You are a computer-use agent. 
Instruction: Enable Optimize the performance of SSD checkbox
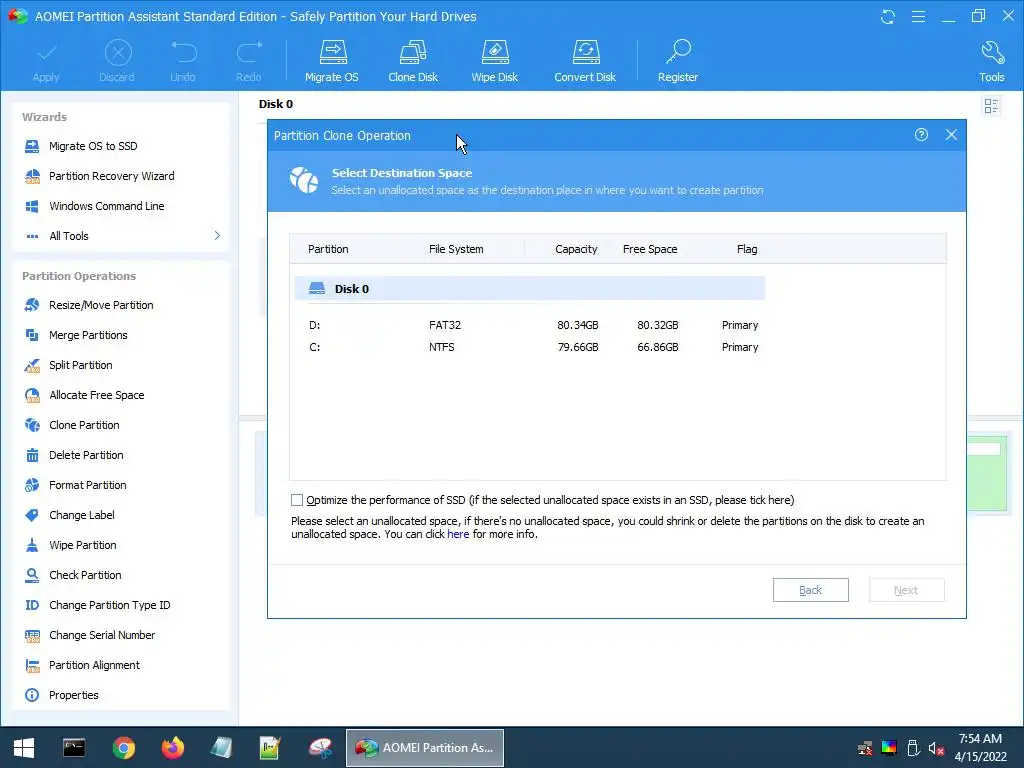[x=297, y=500]
